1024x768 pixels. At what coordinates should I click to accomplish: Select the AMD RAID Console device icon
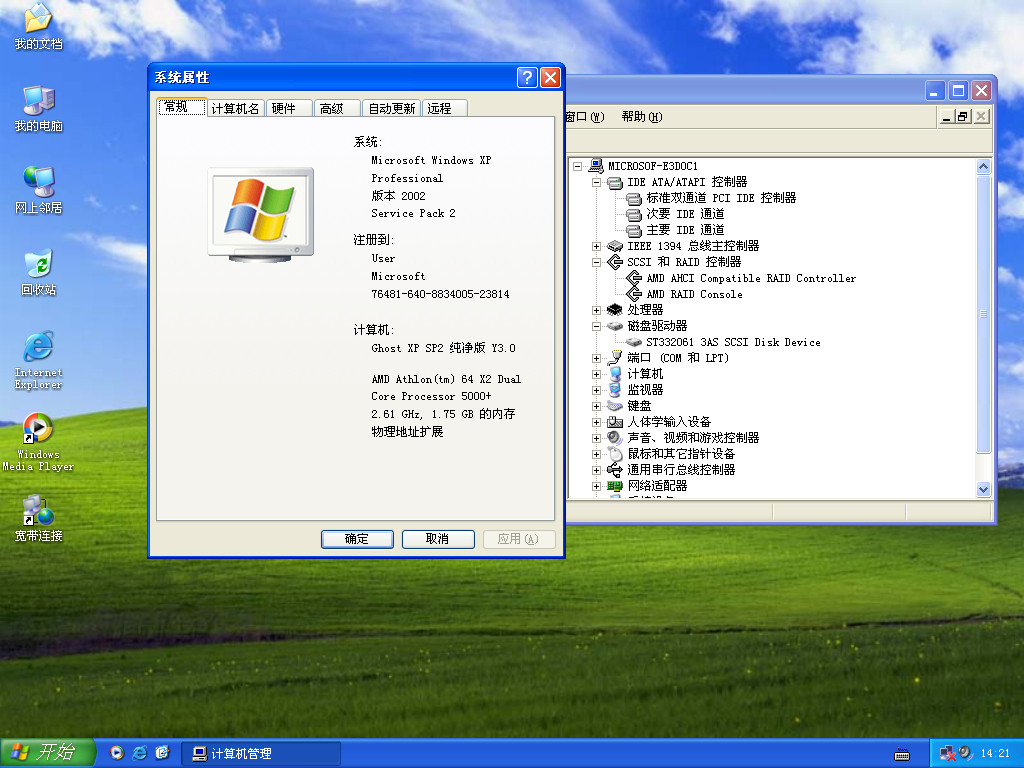(x=633, y=294)
